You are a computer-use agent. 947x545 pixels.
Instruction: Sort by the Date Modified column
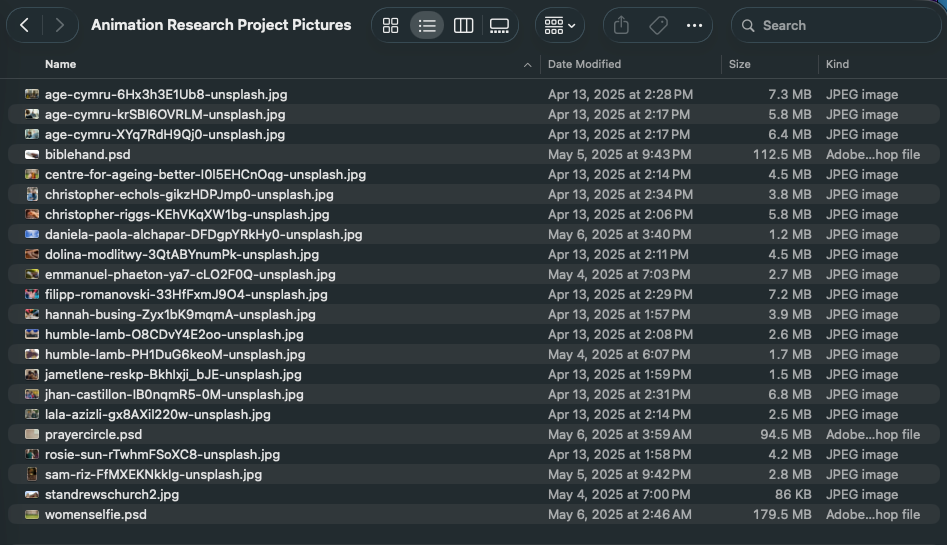click(584, 64)
